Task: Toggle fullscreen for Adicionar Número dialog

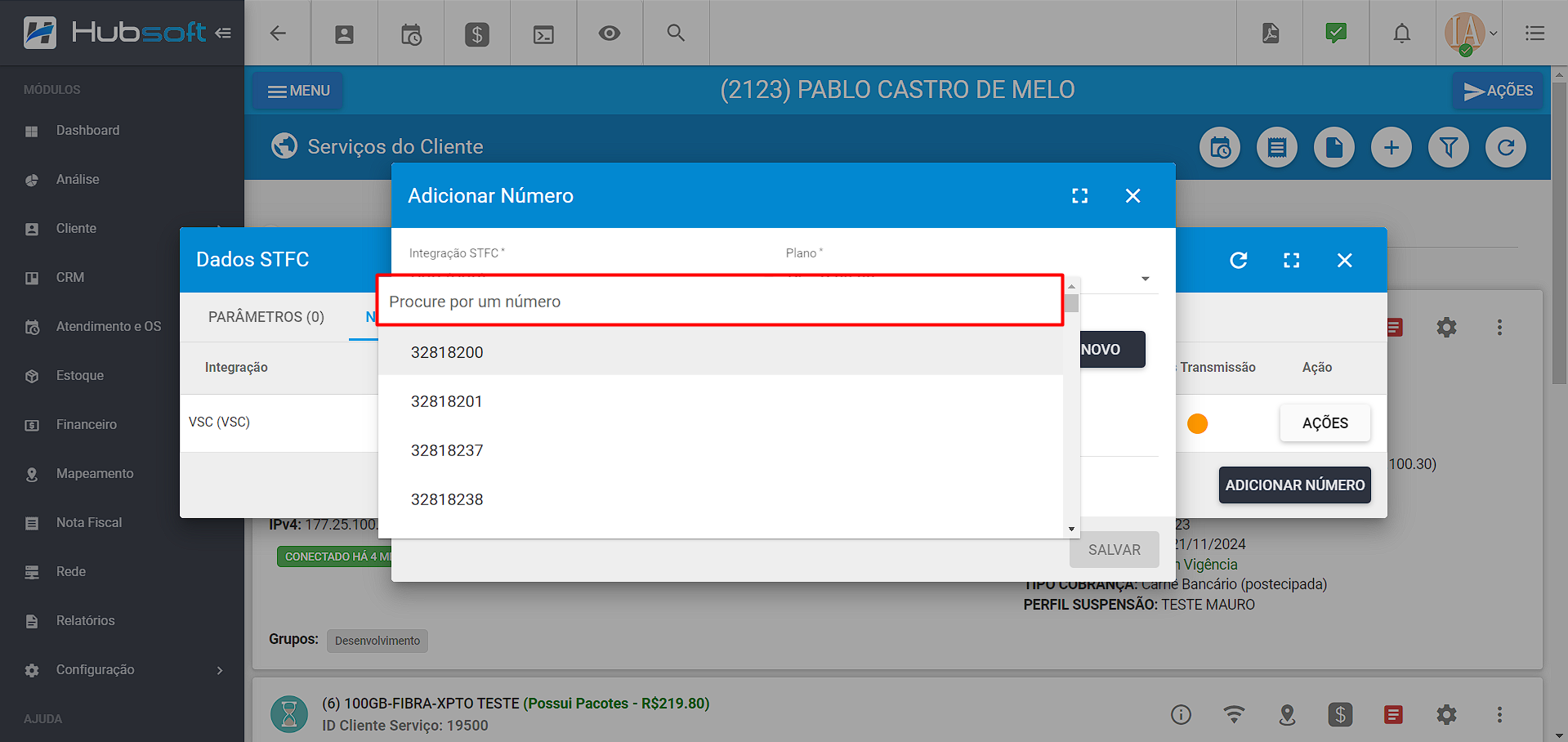Action: point(1079,196)
